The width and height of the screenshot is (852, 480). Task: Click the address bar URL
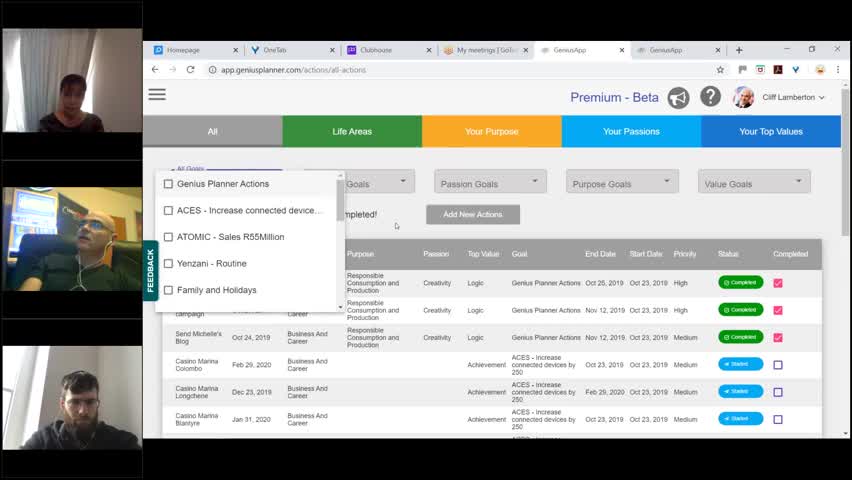click(293, 70)
